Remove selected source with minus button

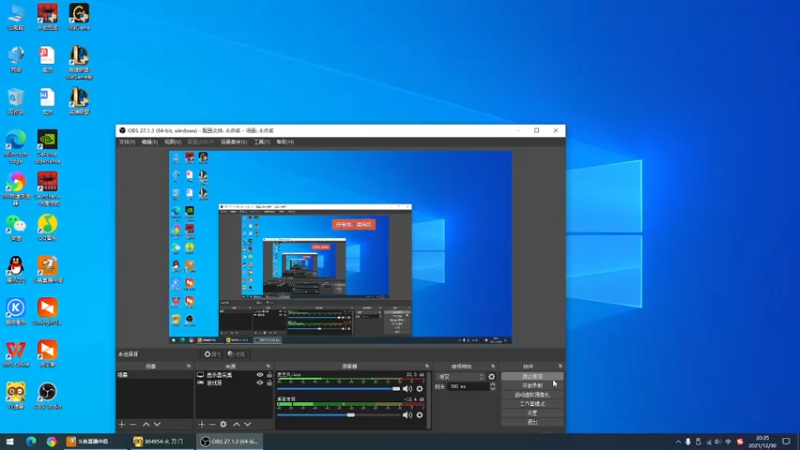(212, 424)
